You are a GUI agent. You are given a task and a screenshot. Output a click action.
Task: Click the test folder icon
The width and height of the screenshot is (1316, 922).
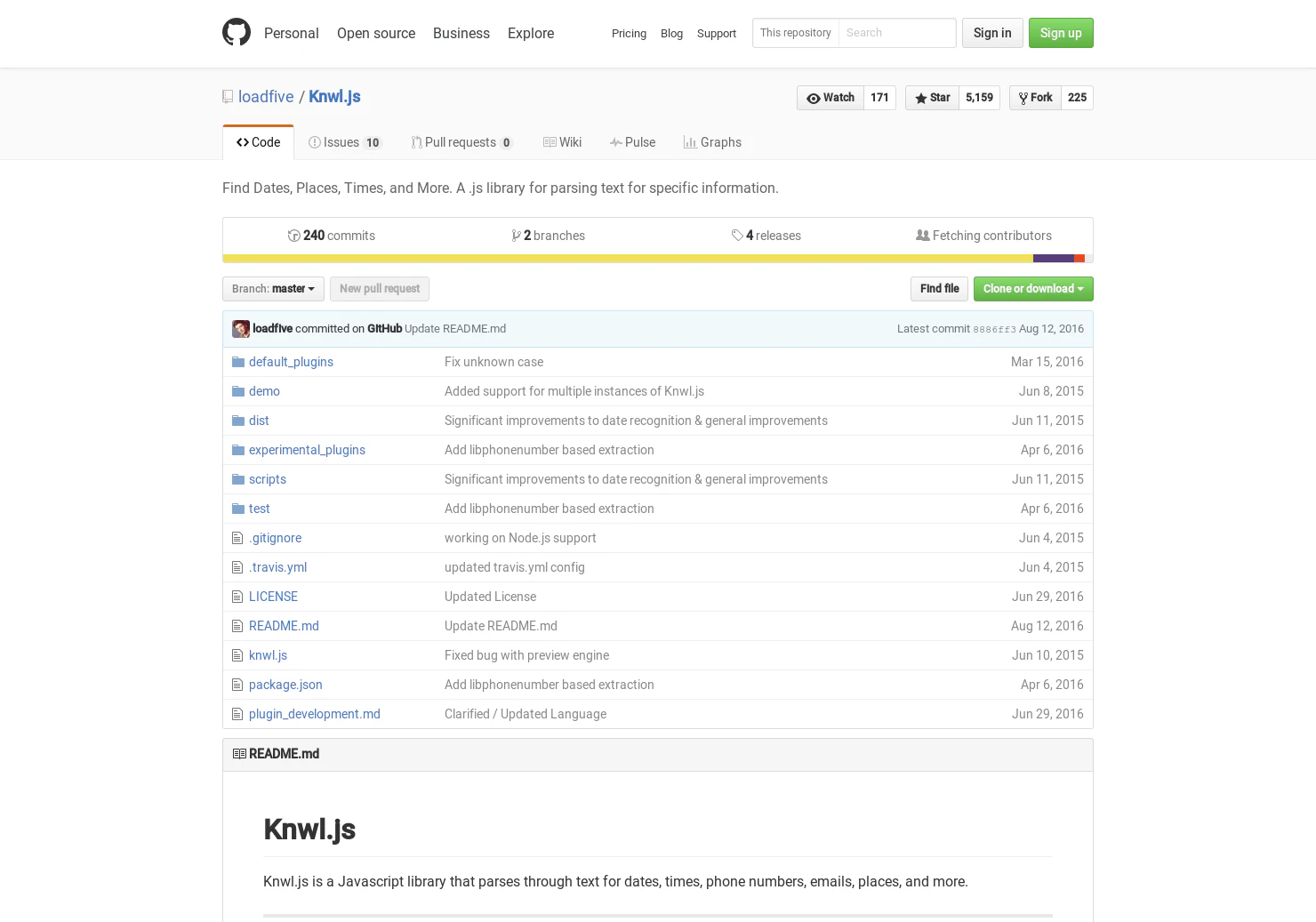coord(238,509)
